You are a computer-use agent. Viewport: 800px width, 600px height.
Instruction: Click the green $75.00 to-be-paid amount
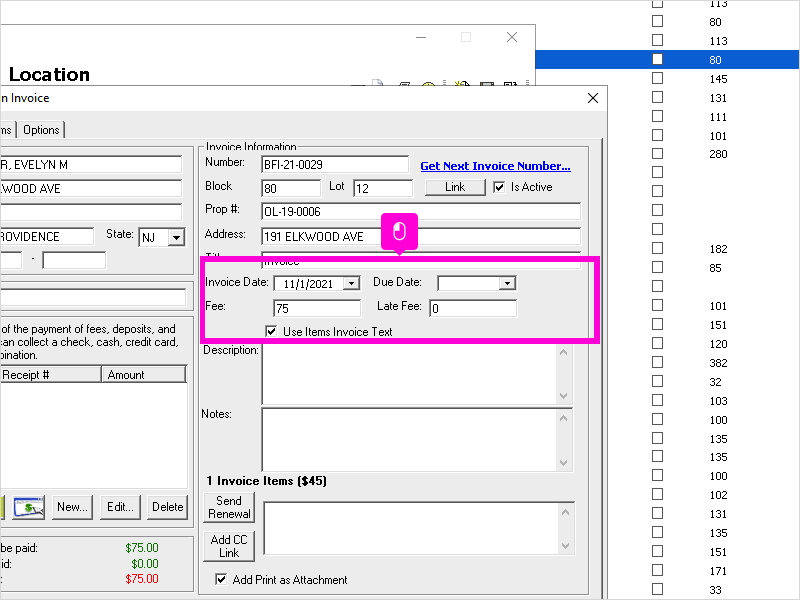(x=142, y=547)
